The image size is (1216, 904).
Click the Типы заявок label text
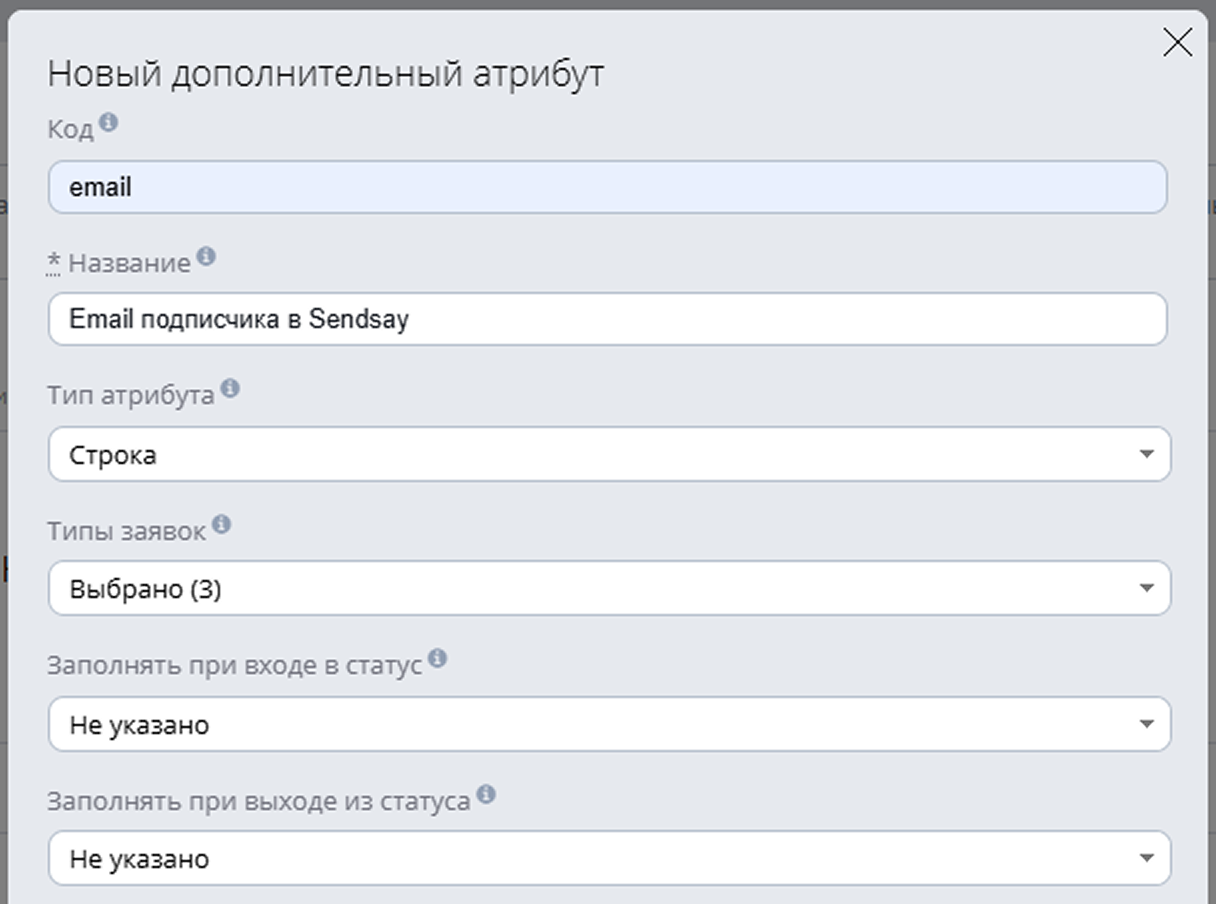(126, 531)
